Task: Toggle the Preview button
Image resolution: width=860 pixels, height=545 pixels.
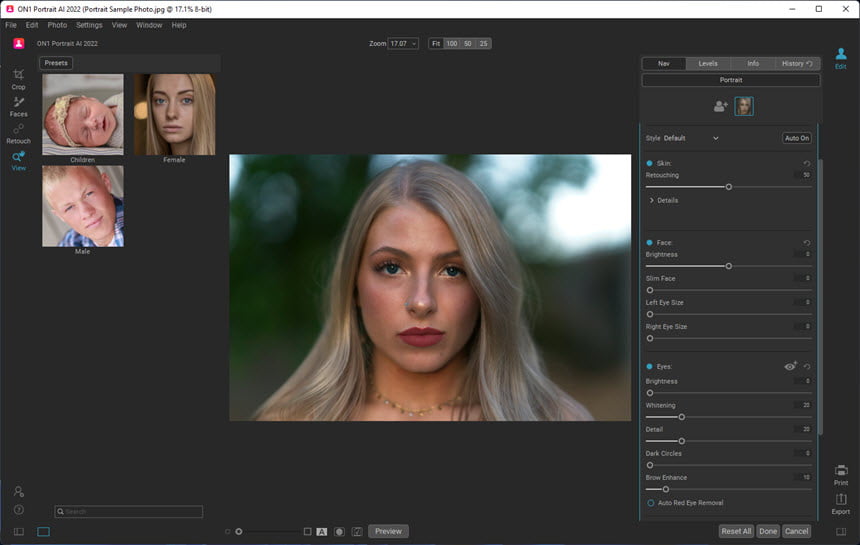Action: [x=388, y=531]
